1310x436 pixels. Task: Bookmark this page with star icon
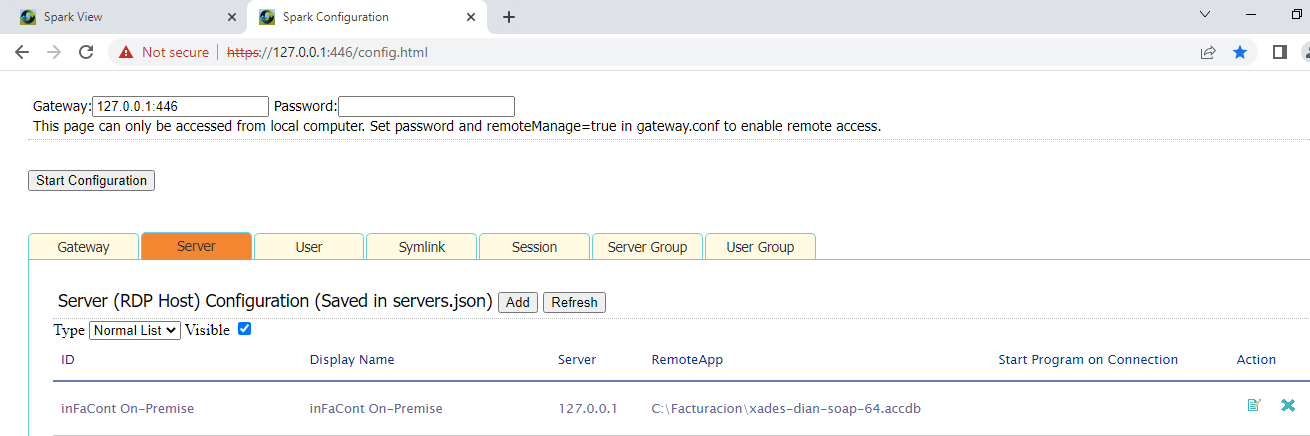pyautogui.click(x=1240, y=52)
